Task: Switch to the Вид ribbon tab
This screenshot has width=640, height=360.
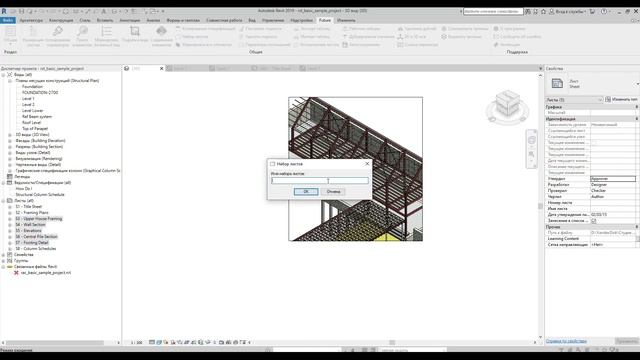Action: point(252,20)
